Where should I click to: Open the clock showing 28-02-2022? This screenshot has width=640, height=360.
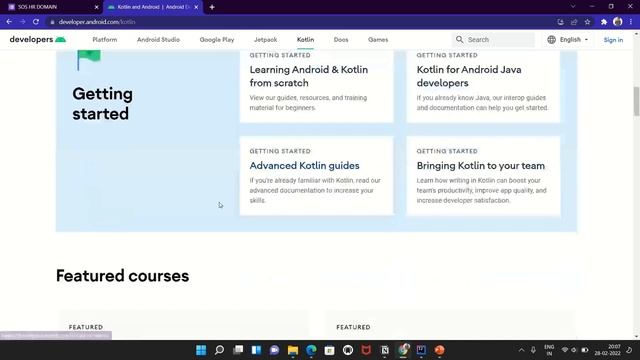click(x=607, y=350)
